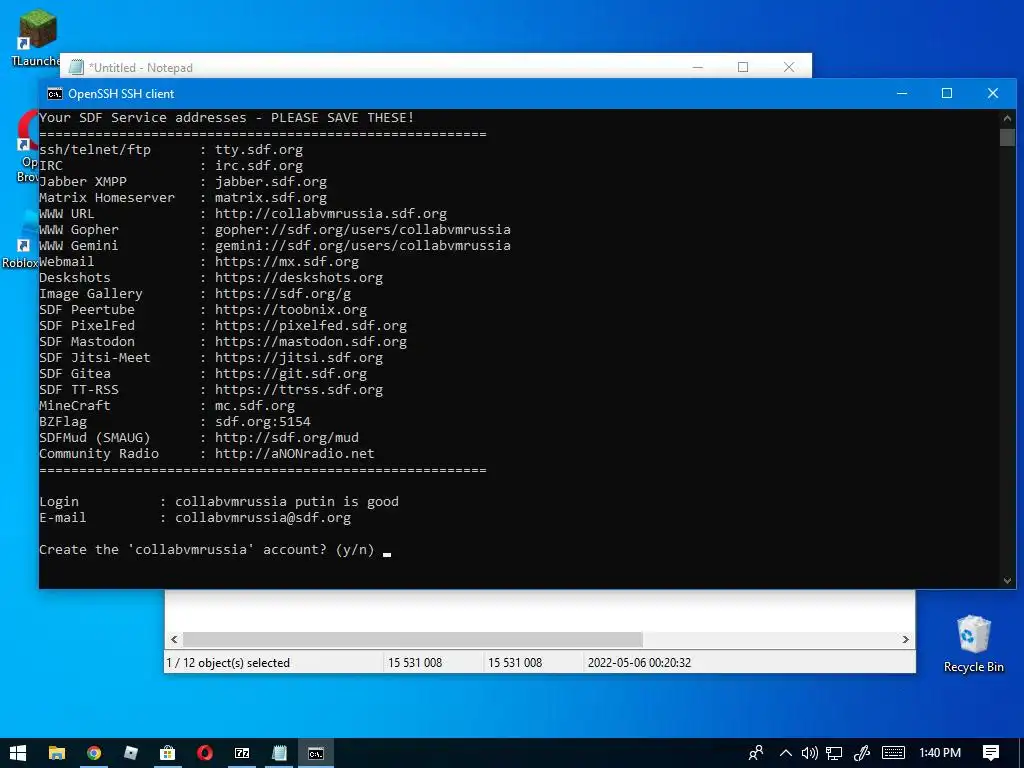Select the TLauncher desktop shortcut
Screen dimensions: 1024x768
coord(36,38)
